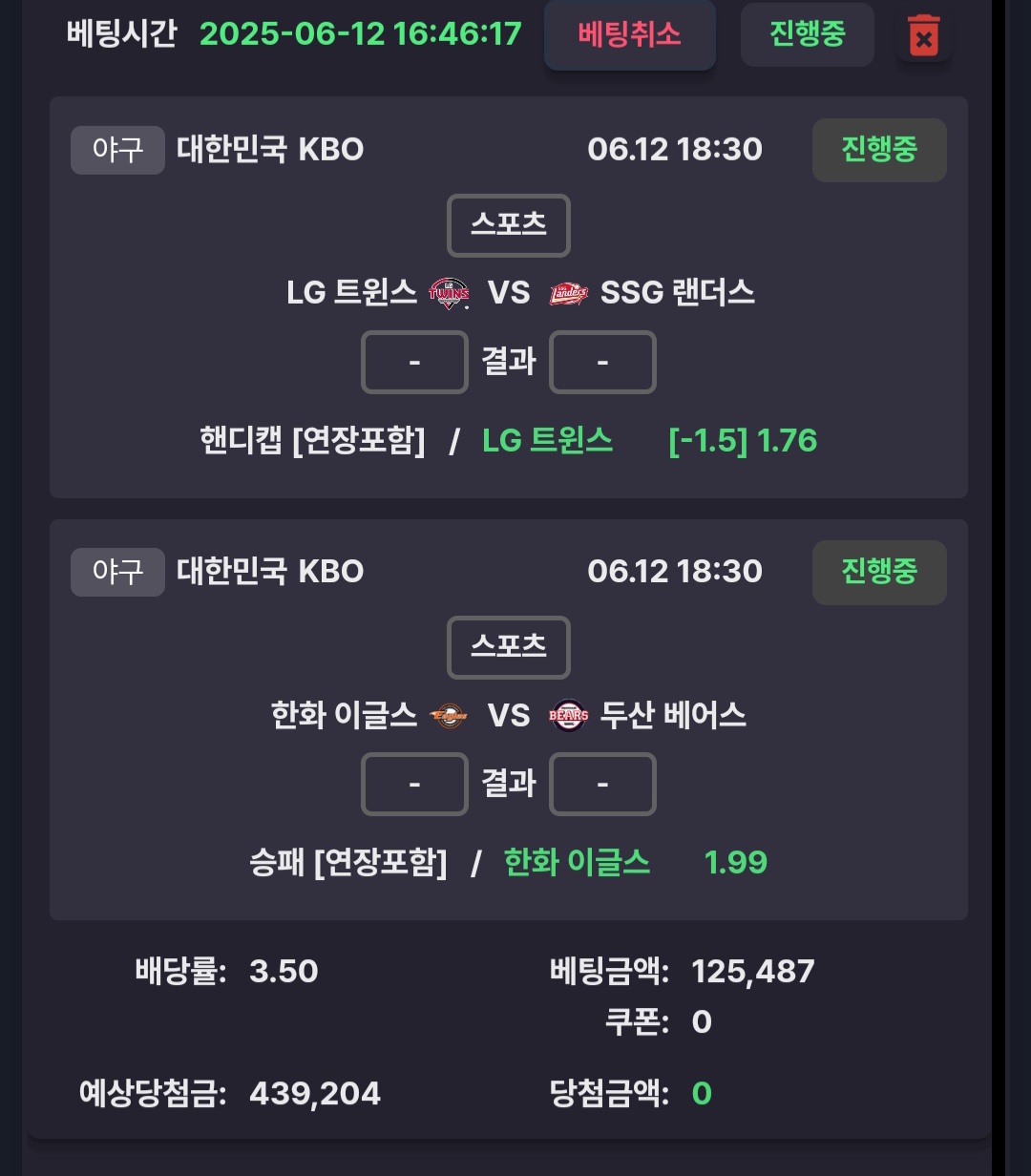Click 진행중 badge on LG vs SSG match
This screenshot has height=1176, width=1031.
pos(879,150)
